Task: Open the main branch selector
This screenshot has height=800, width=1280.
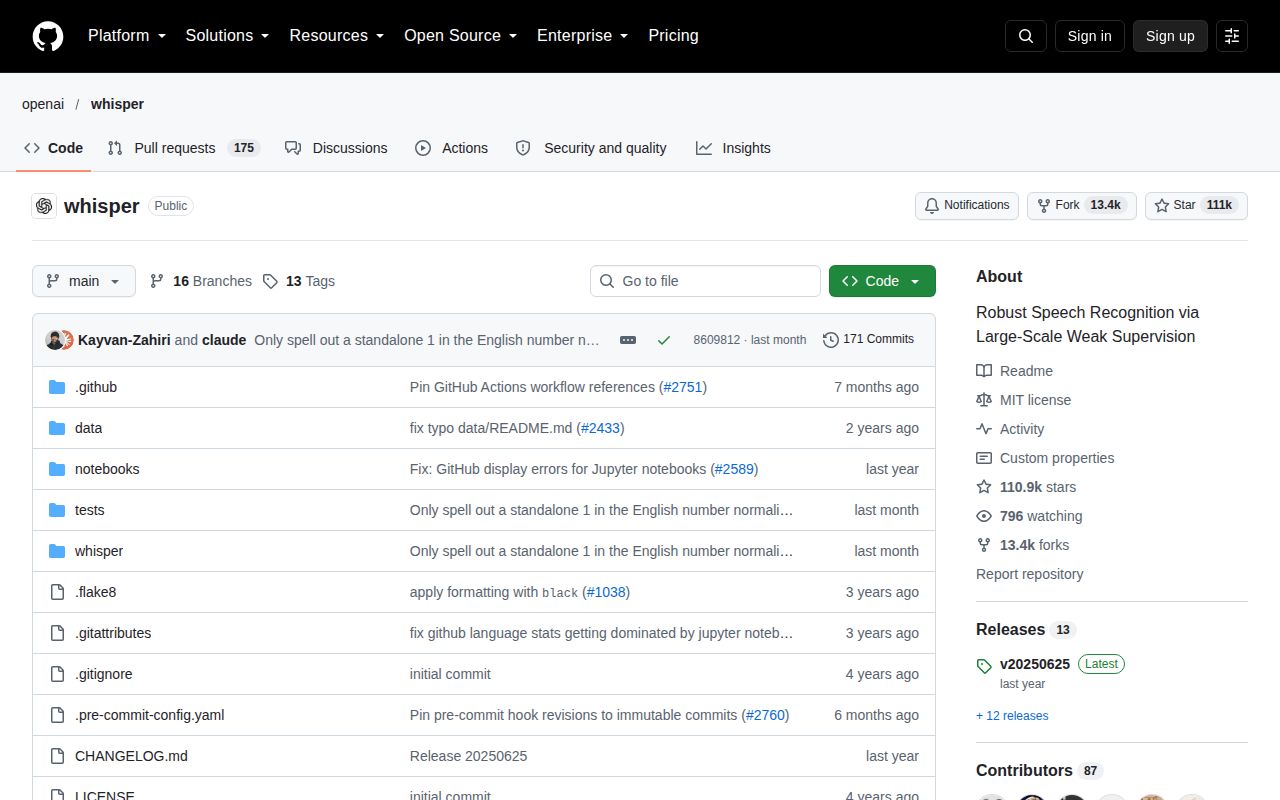Action: tap(84, 281)
